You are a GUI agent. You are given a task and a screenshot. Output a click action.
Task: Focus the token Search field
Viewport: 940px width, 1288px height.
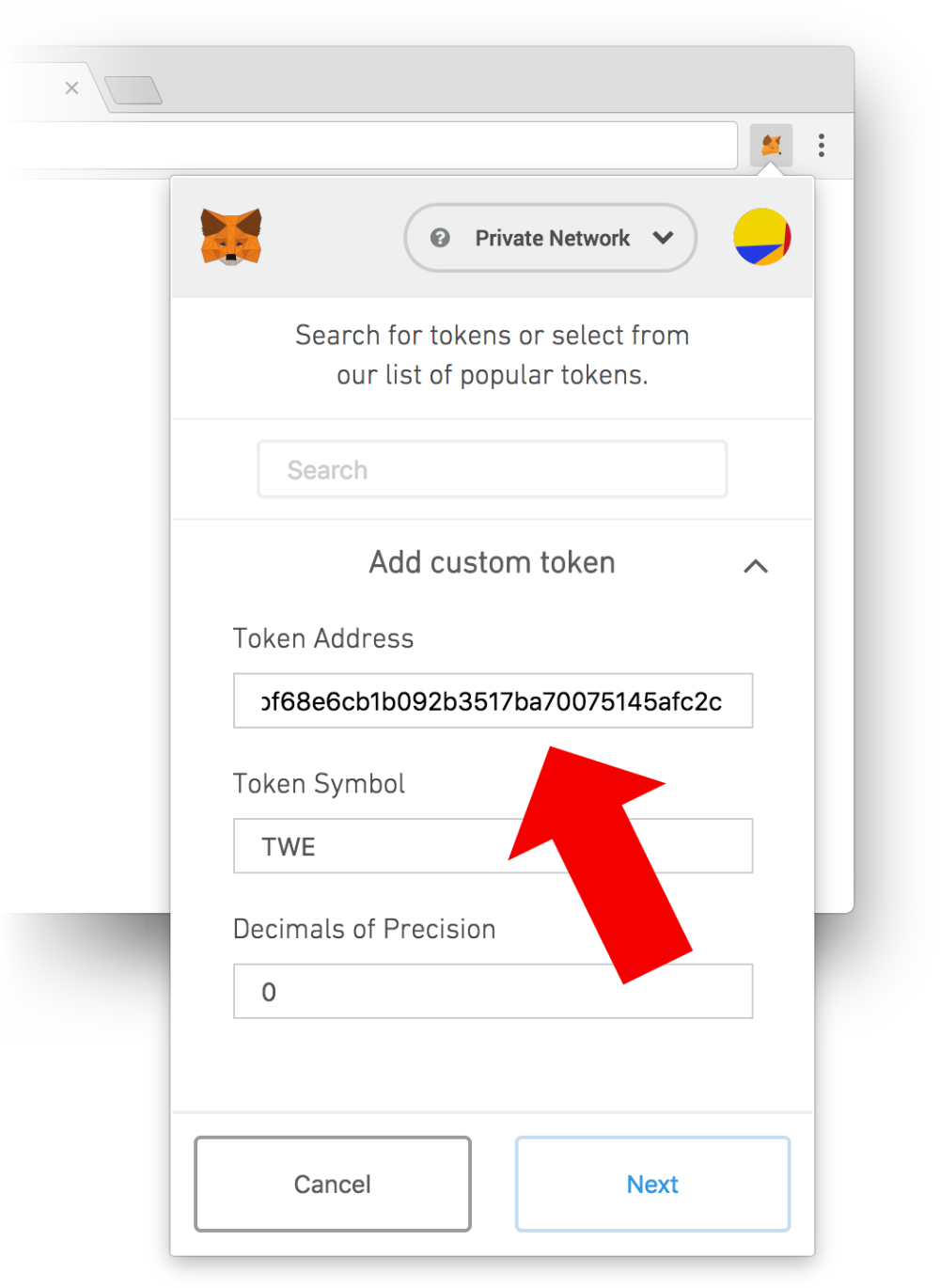[492, 469]
